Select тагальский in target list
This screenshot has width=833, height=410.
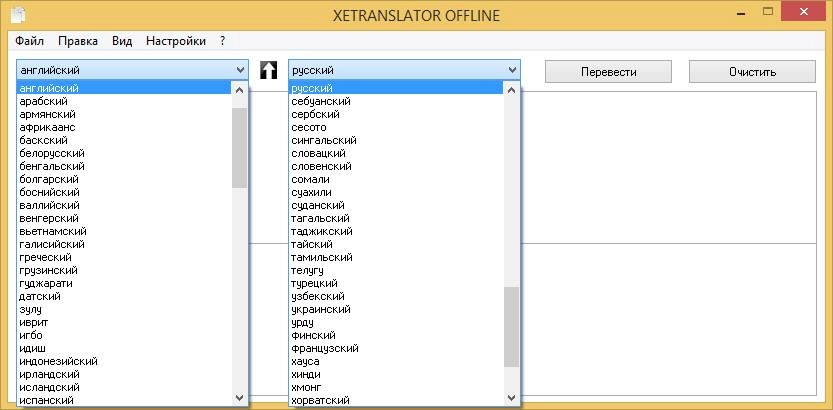point(396,218)
